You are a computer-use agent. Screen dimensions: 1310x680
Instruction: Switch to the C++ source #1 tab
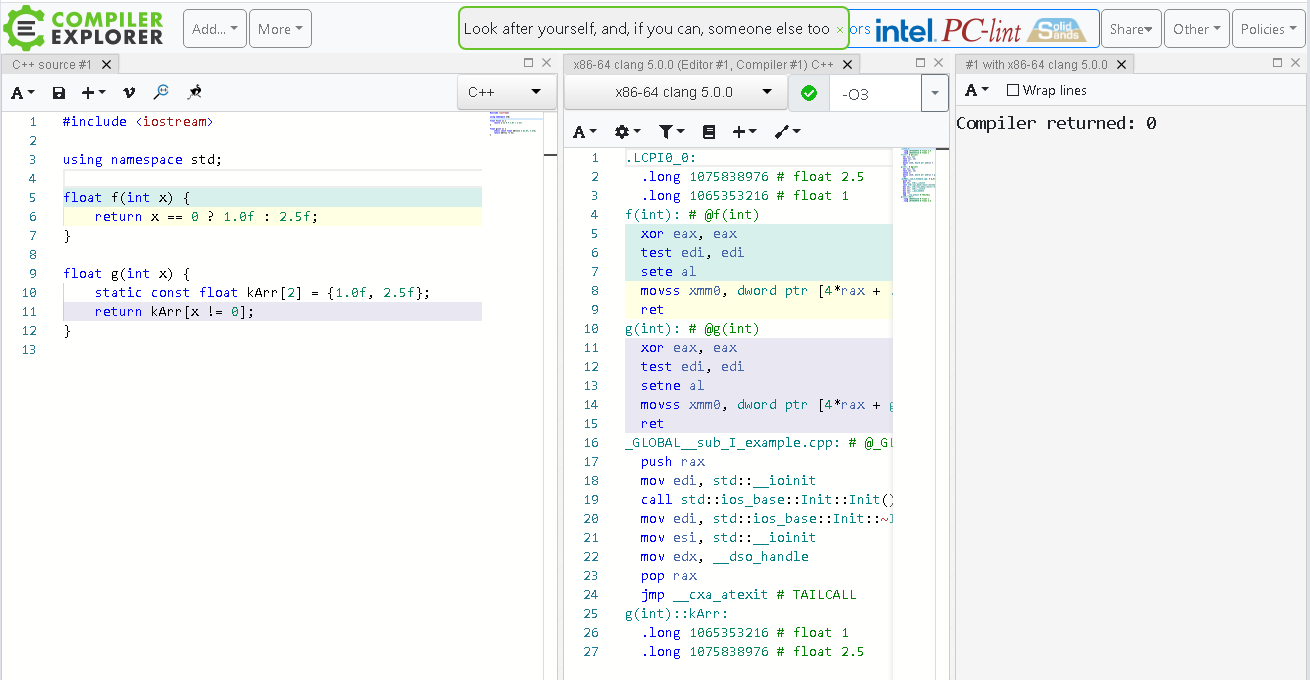pyautogui.click(x=52, y=63)
